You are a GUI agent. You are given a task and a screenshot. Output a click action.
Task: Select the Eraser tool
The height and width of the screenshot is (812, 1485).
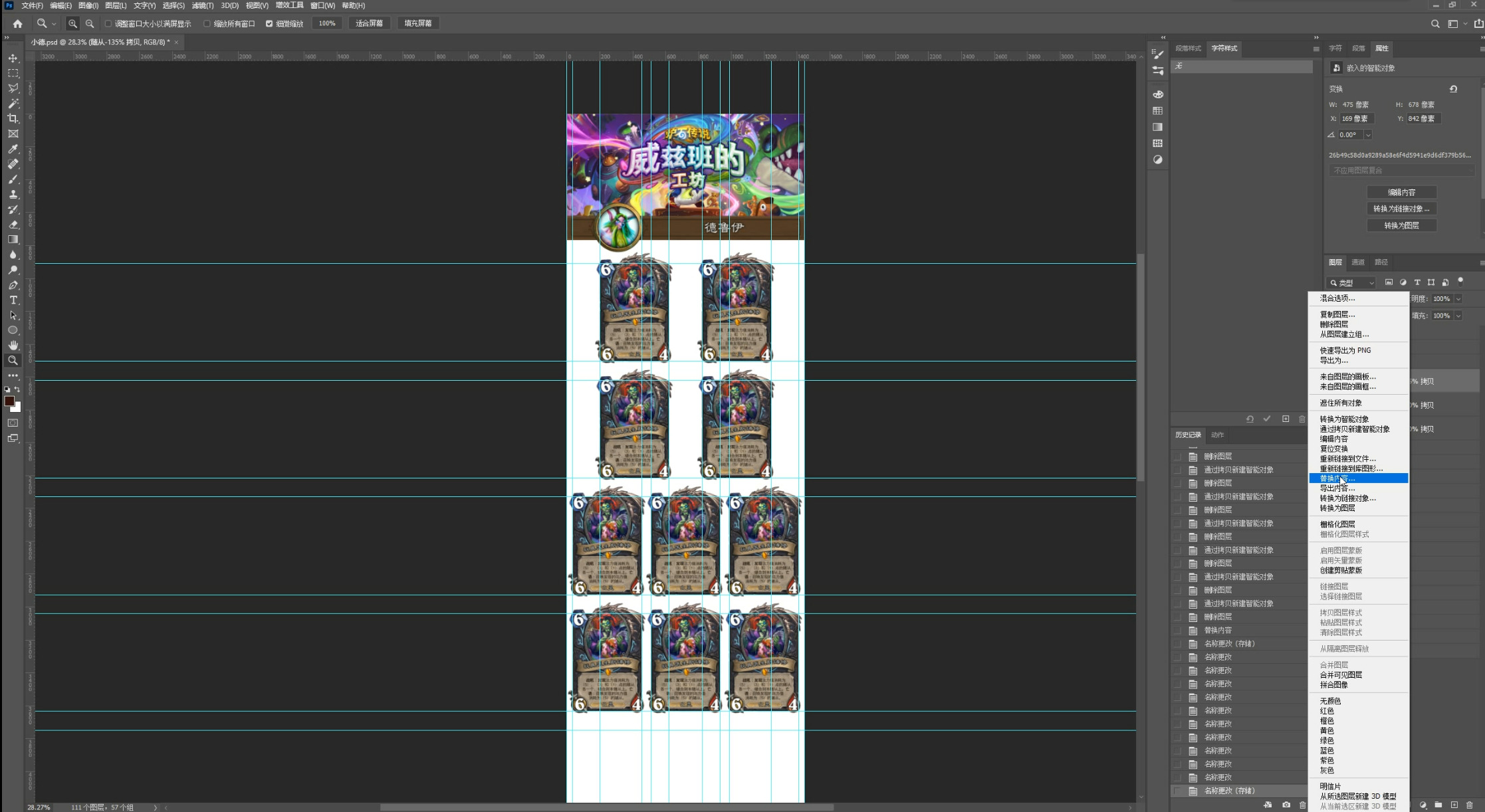(13, 225)
